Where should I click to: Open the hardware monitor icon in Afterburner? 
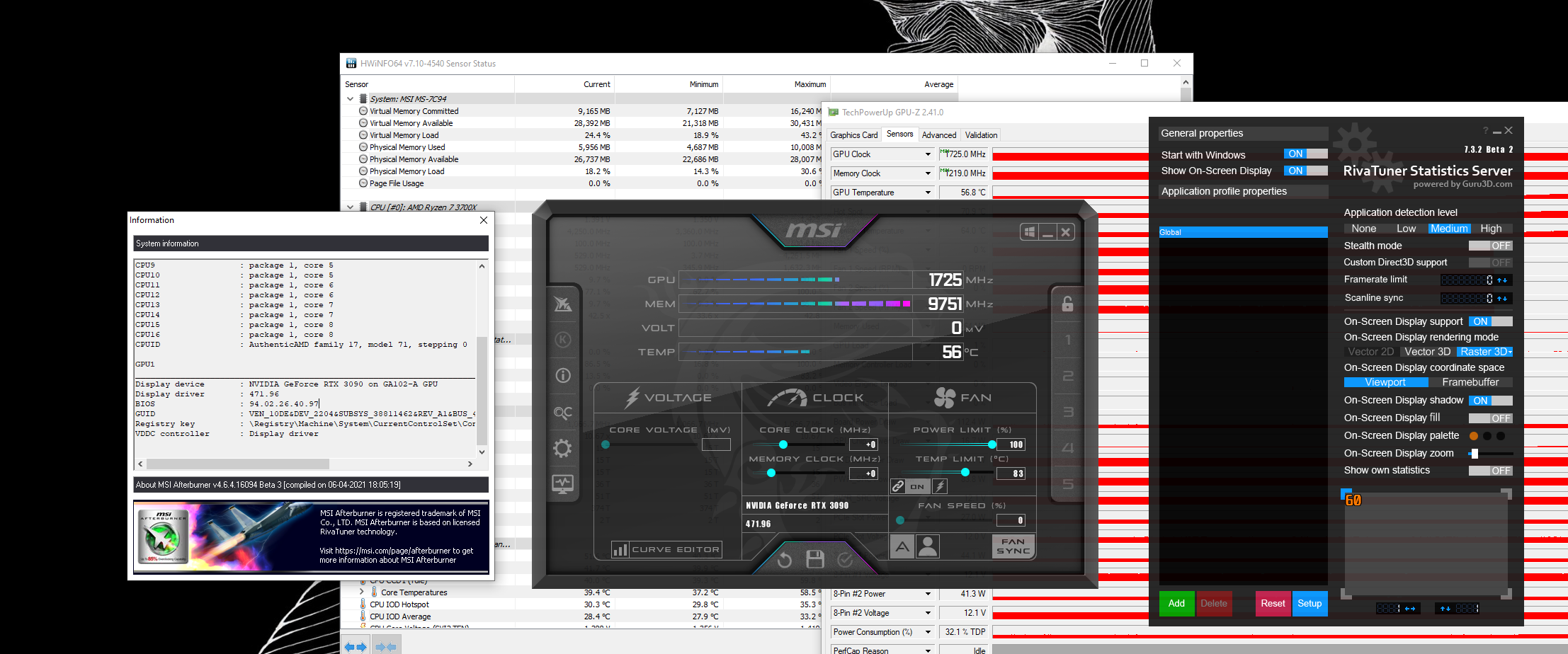coord(563,484)
